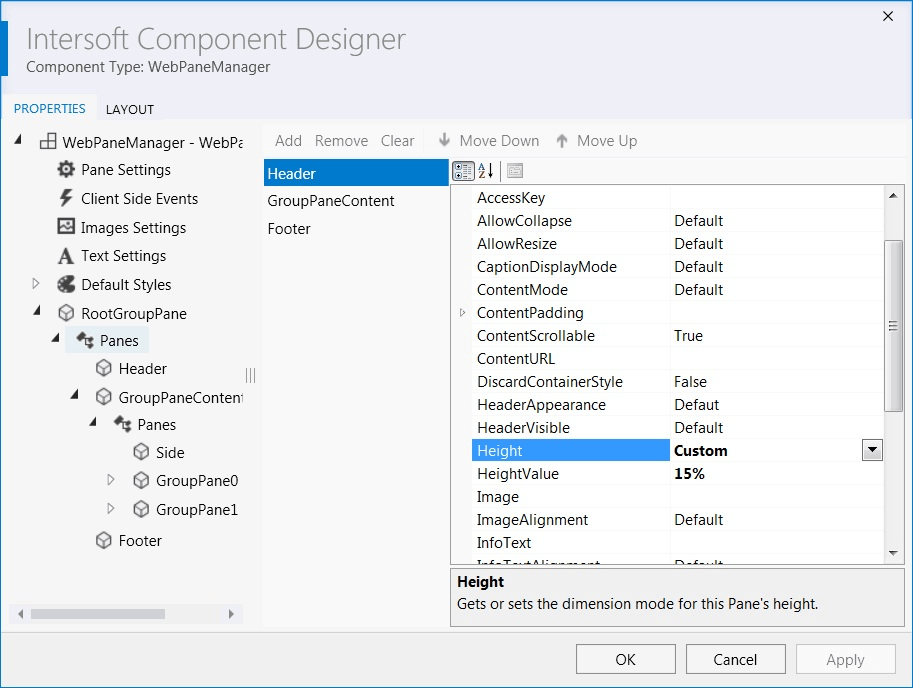
Task: Select the PROPERTIES tab
Action: [x=50, y=108]
